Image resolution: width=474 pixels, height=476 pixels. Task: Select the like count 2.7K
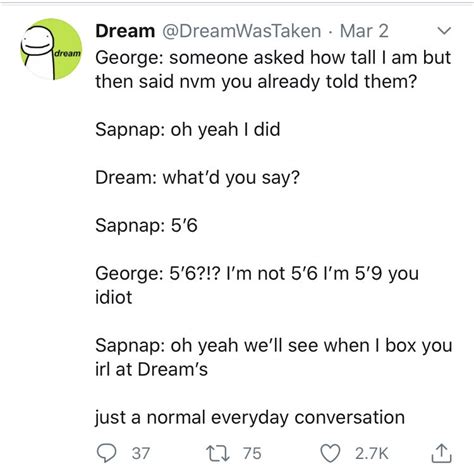coord(372,453)
